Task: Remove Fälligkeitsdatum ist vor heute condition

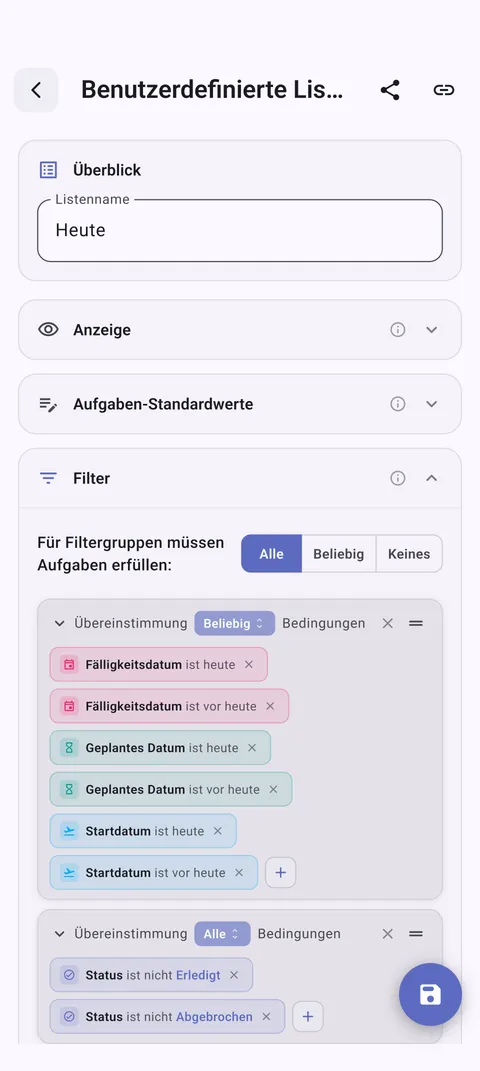Action: pyautogui.click(x=270, y=706)
